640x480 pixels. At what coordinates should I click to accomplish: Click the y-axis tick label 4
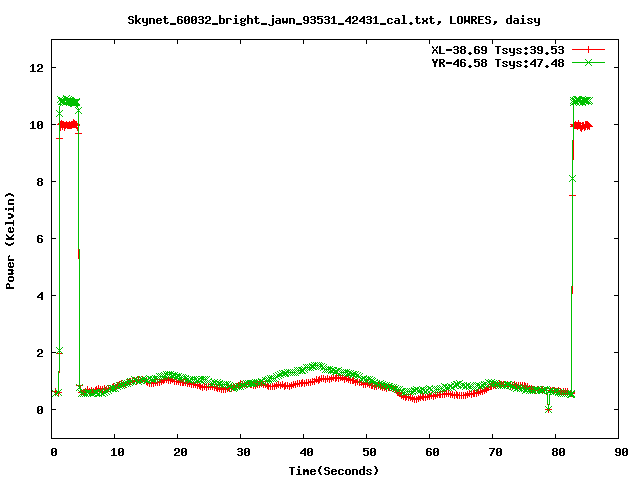coord(40,296)
